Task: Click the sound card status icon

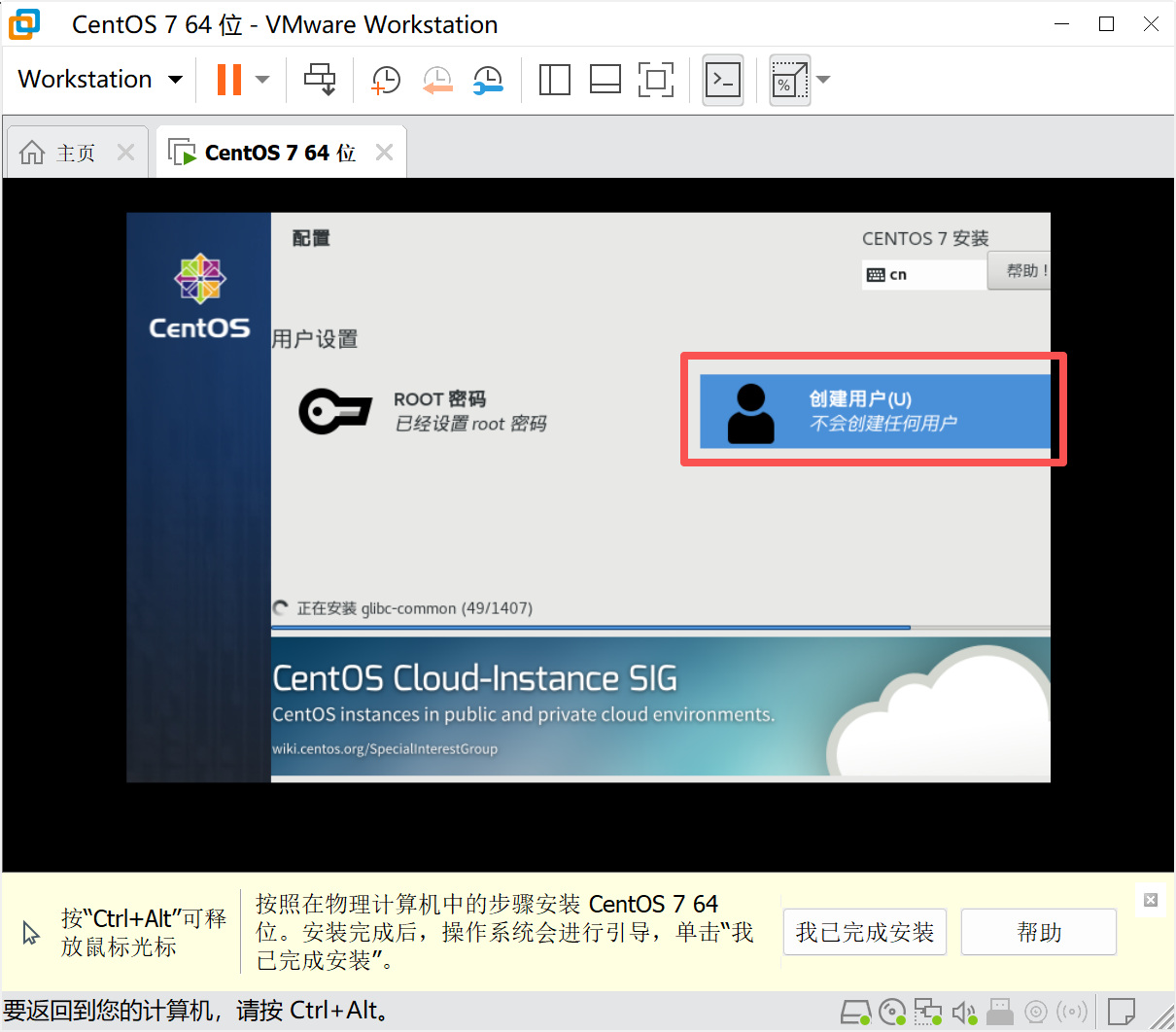Action: point(964,1013)
